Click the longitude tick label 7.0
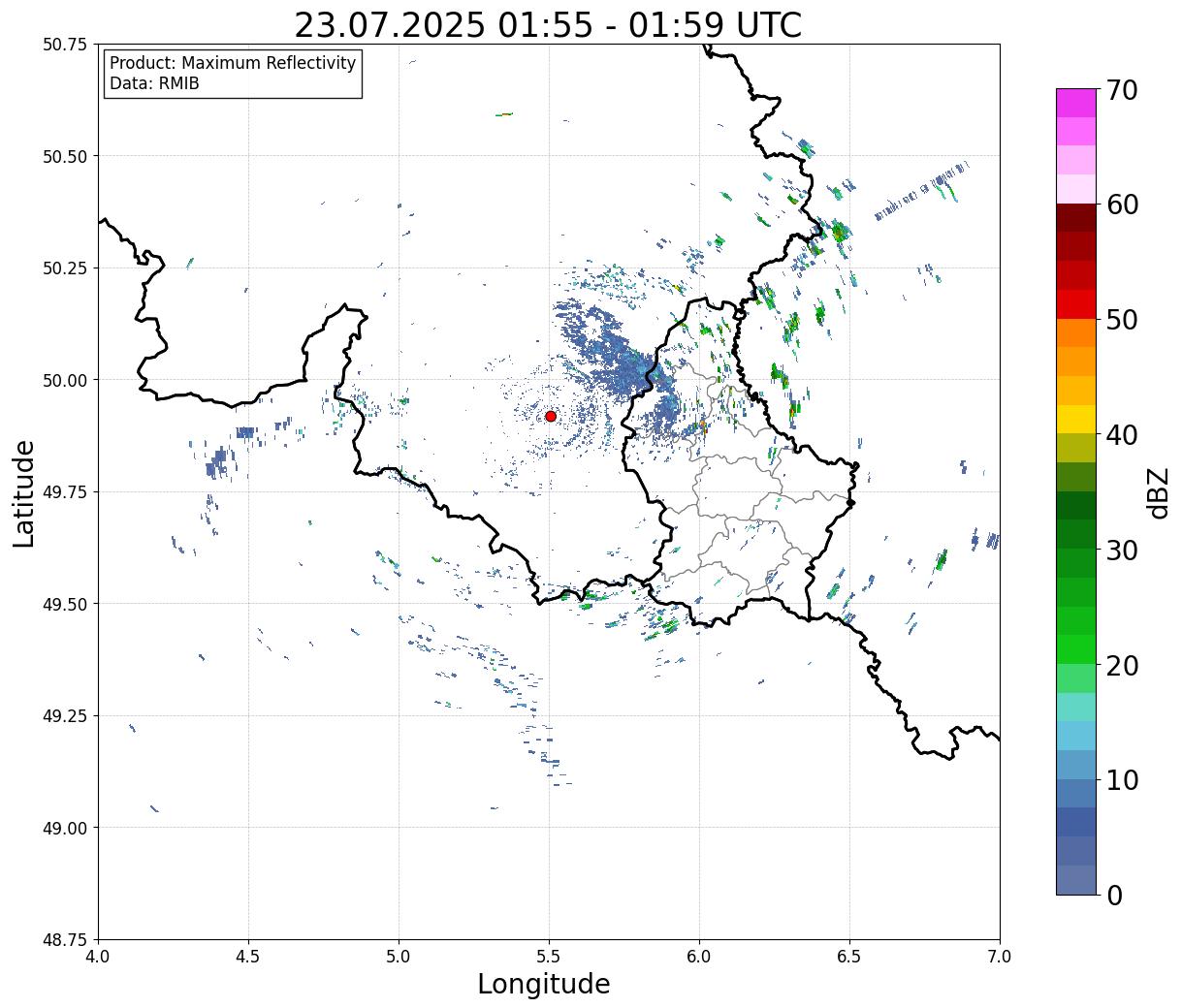The width and height of the screenshot is (1182, 1008). coord(1000,957)
